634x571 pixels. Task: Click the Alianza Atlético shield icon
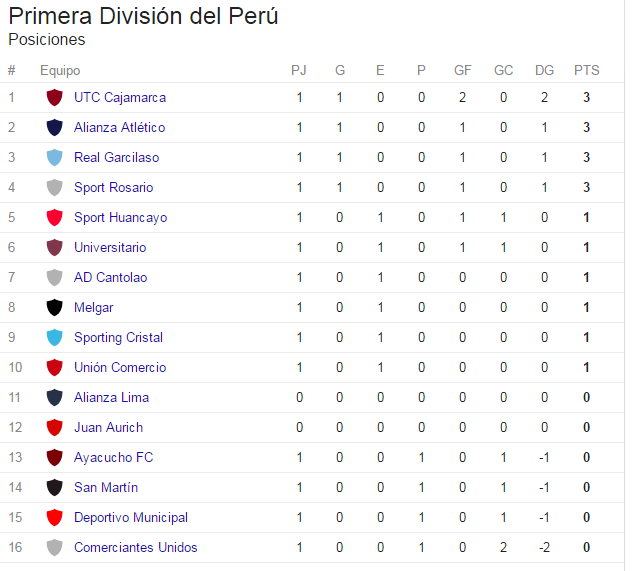55,128
